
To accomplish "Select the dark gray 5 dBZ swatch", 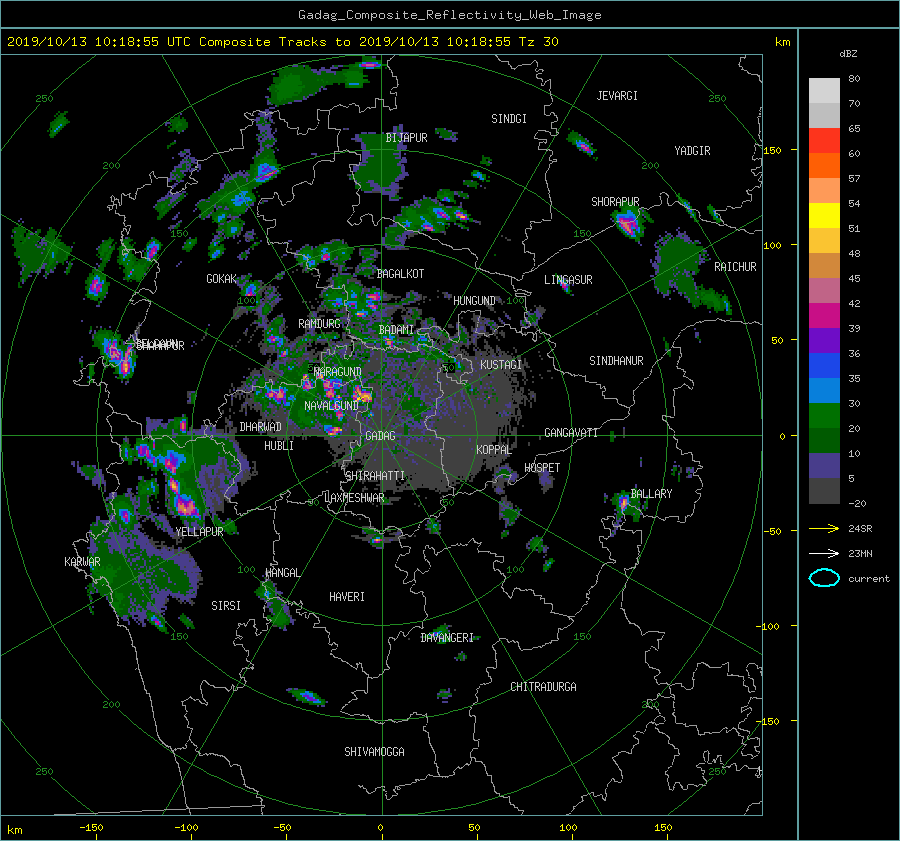I will click(824, 491).
